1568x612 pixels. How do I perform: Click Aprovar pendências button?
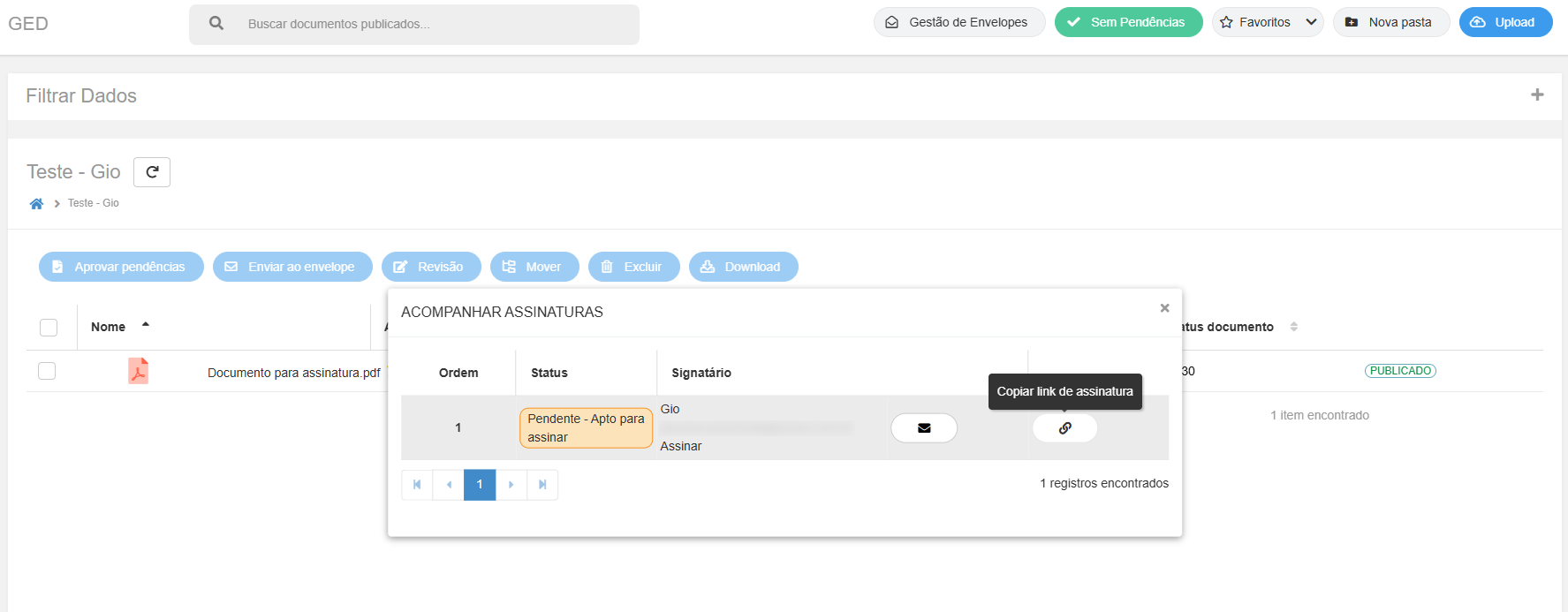click(121, 267)
